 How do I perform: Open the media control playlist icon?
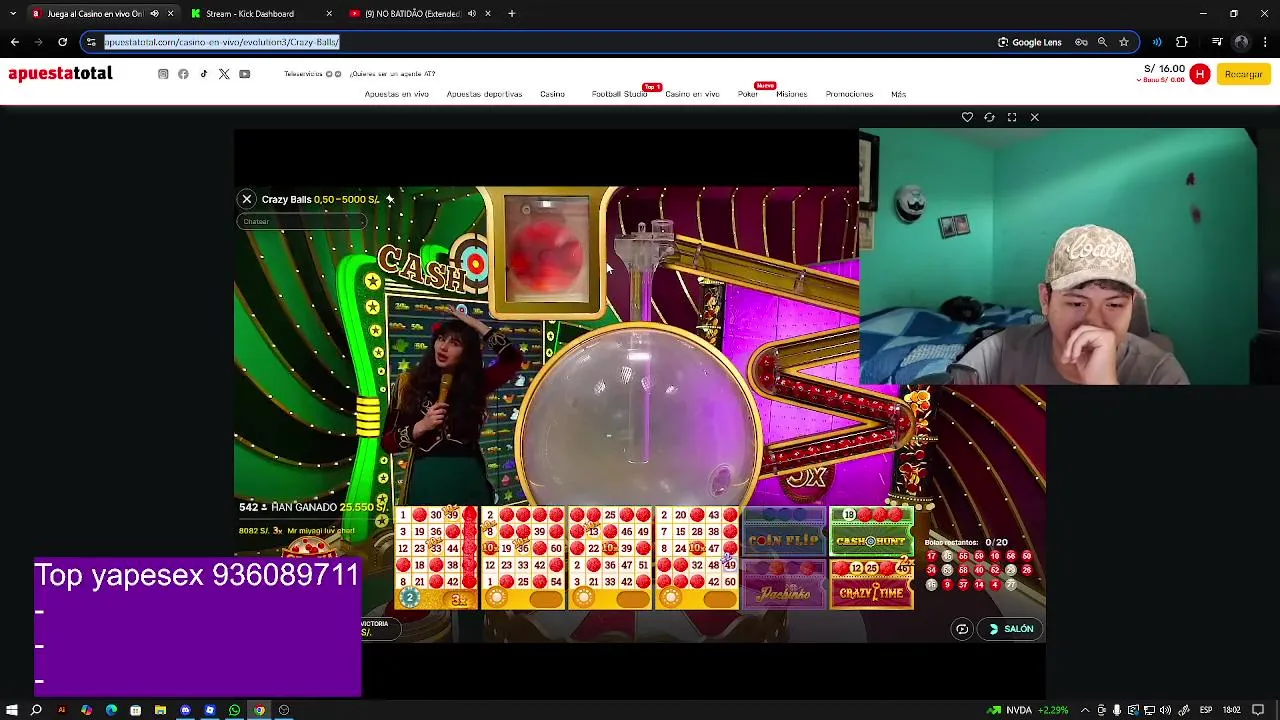click(x=1217, y=42)
